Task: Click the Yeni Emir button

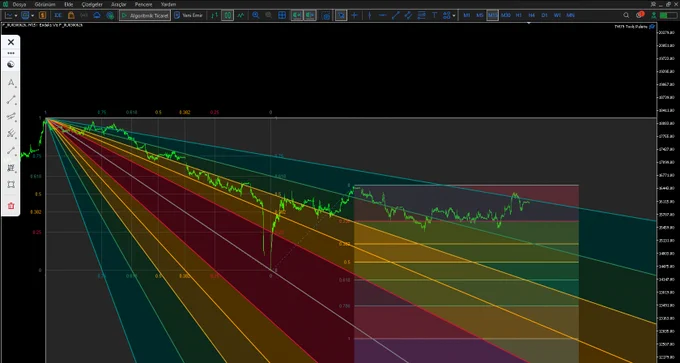Action: click(x=189, y=15)
